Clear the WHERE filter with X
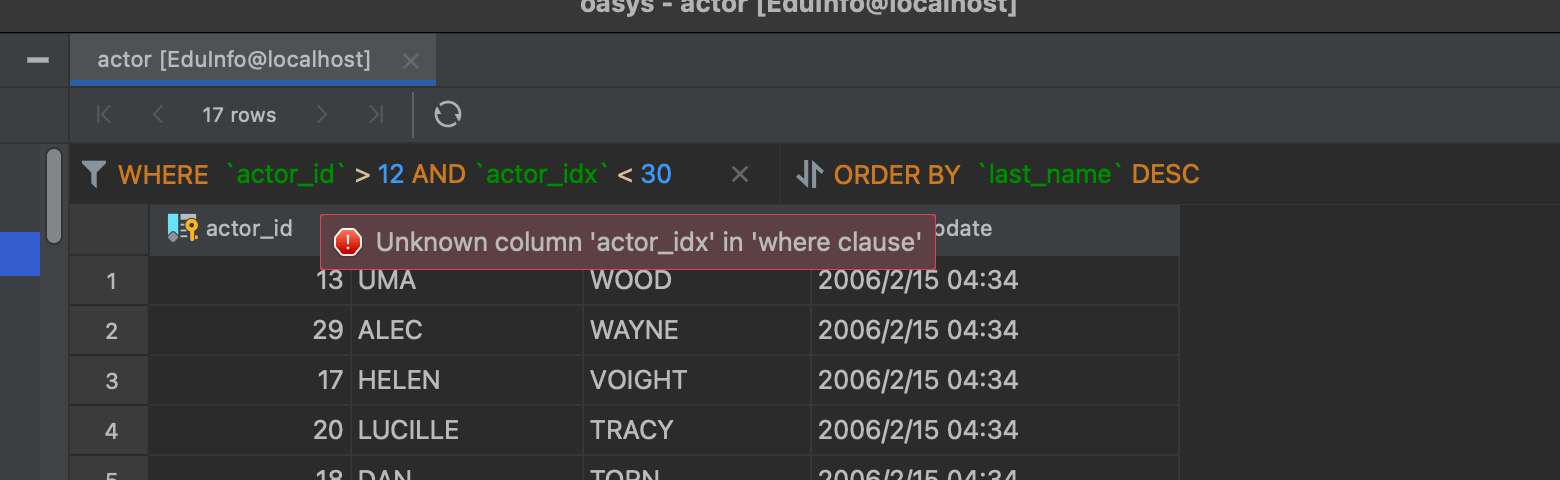The image size is (1560, 480). pos(740,175)
